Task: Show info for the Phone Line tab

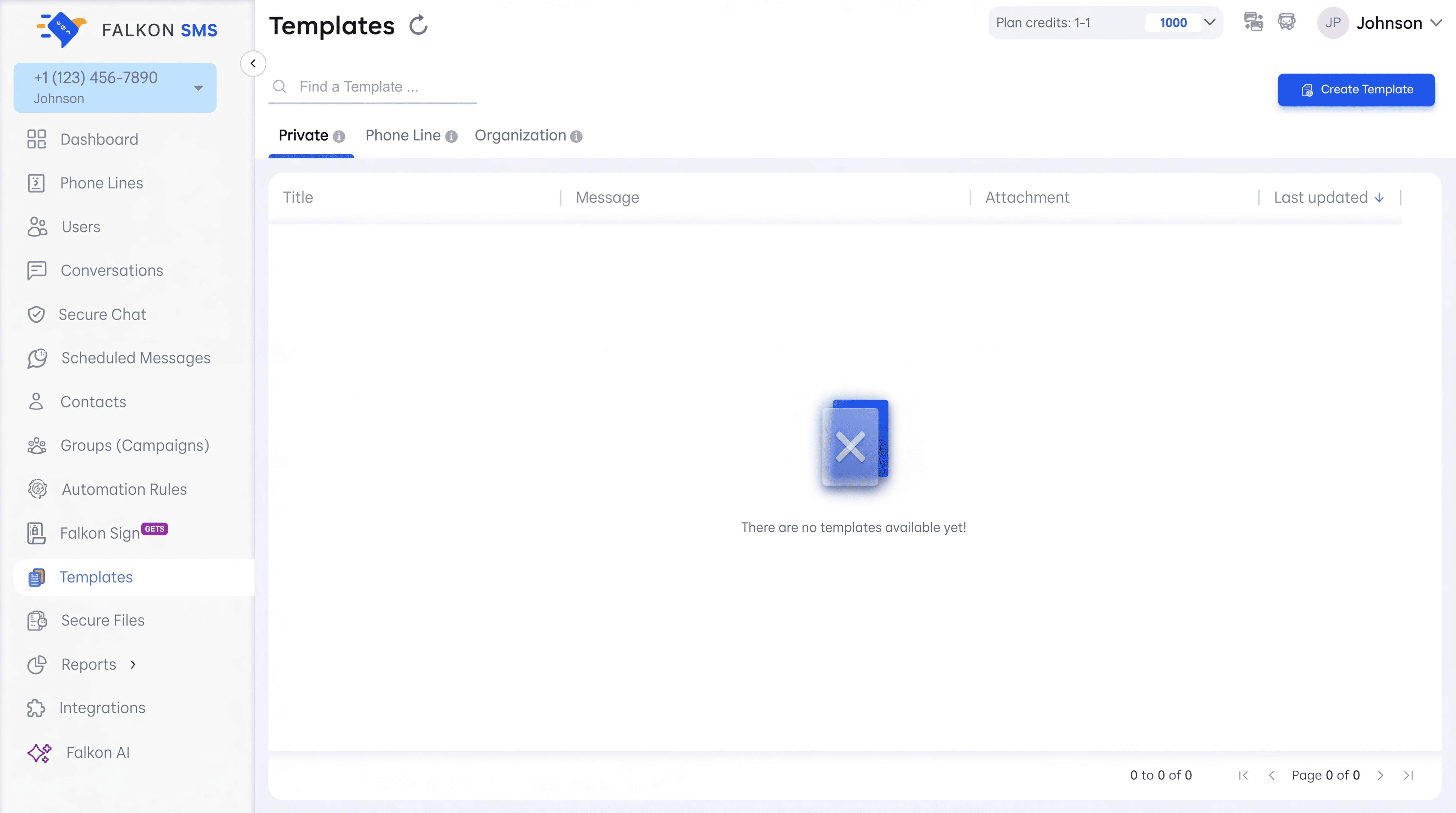Action: (451, 136)
